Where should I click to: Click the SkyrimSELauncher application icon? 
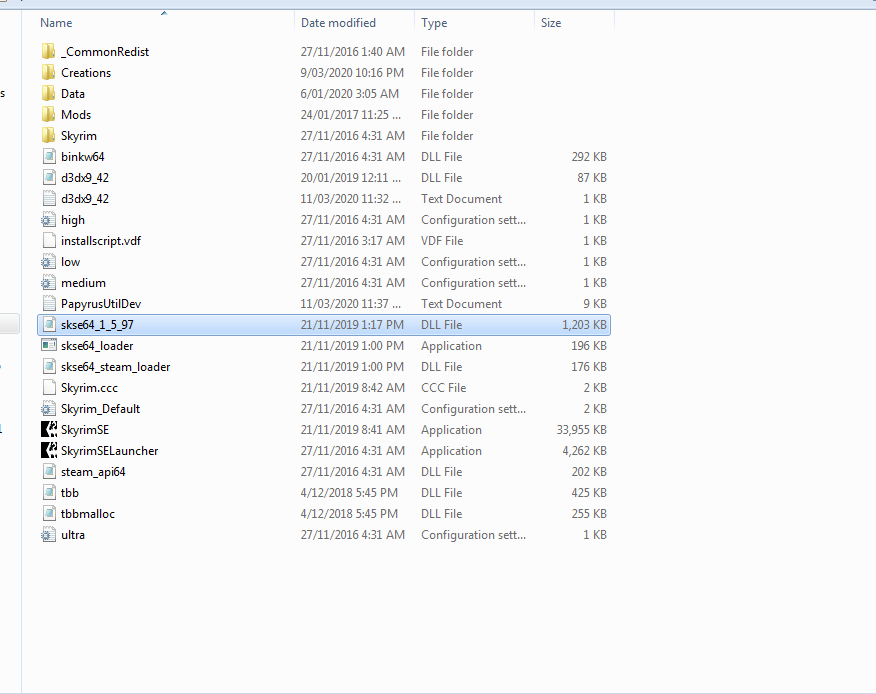(x=49, y=450)
